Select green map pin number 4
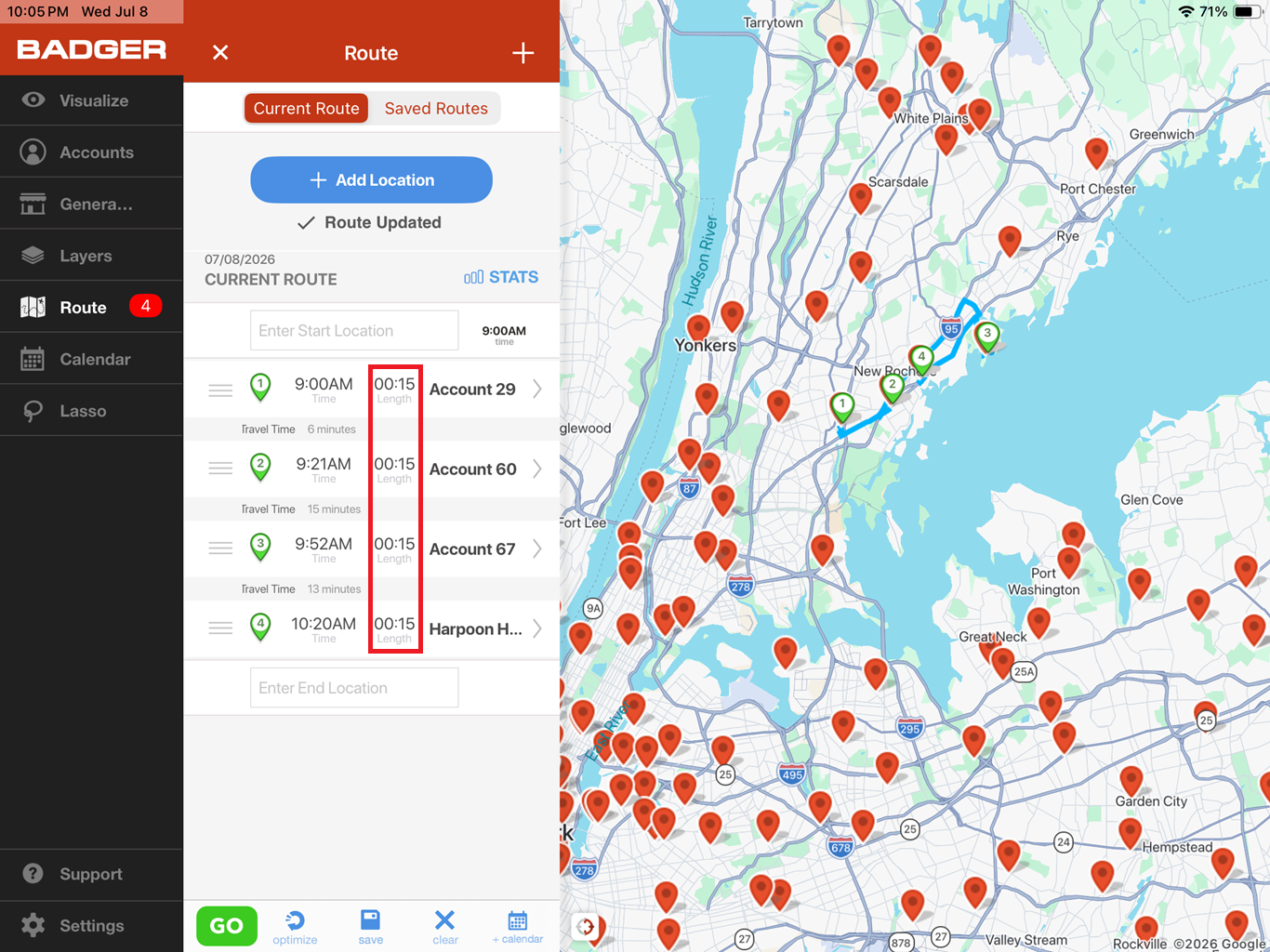1270x952 pixels. (x=921, y=359)
